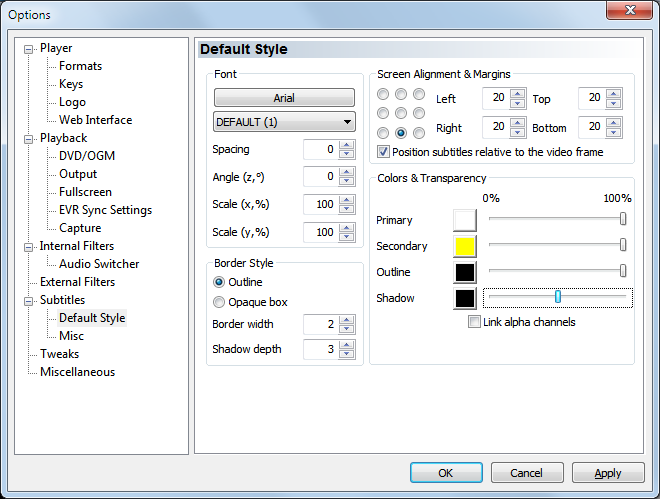The image size is (660, 499).
Task: Click the Arial font button
Action: (285, 98)
